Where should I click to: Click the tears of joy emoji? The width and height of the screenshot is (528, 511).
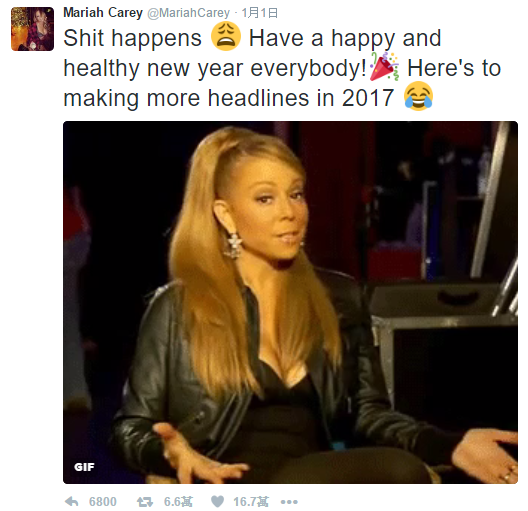[418, 96]
